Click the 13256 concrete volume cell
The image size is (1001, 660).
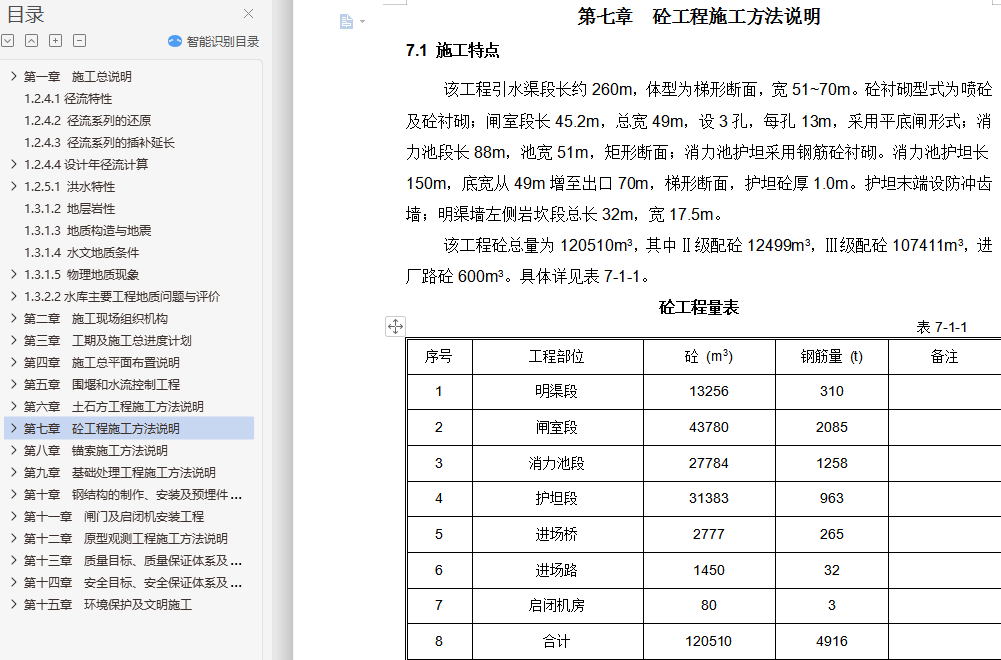coord(709,391)
